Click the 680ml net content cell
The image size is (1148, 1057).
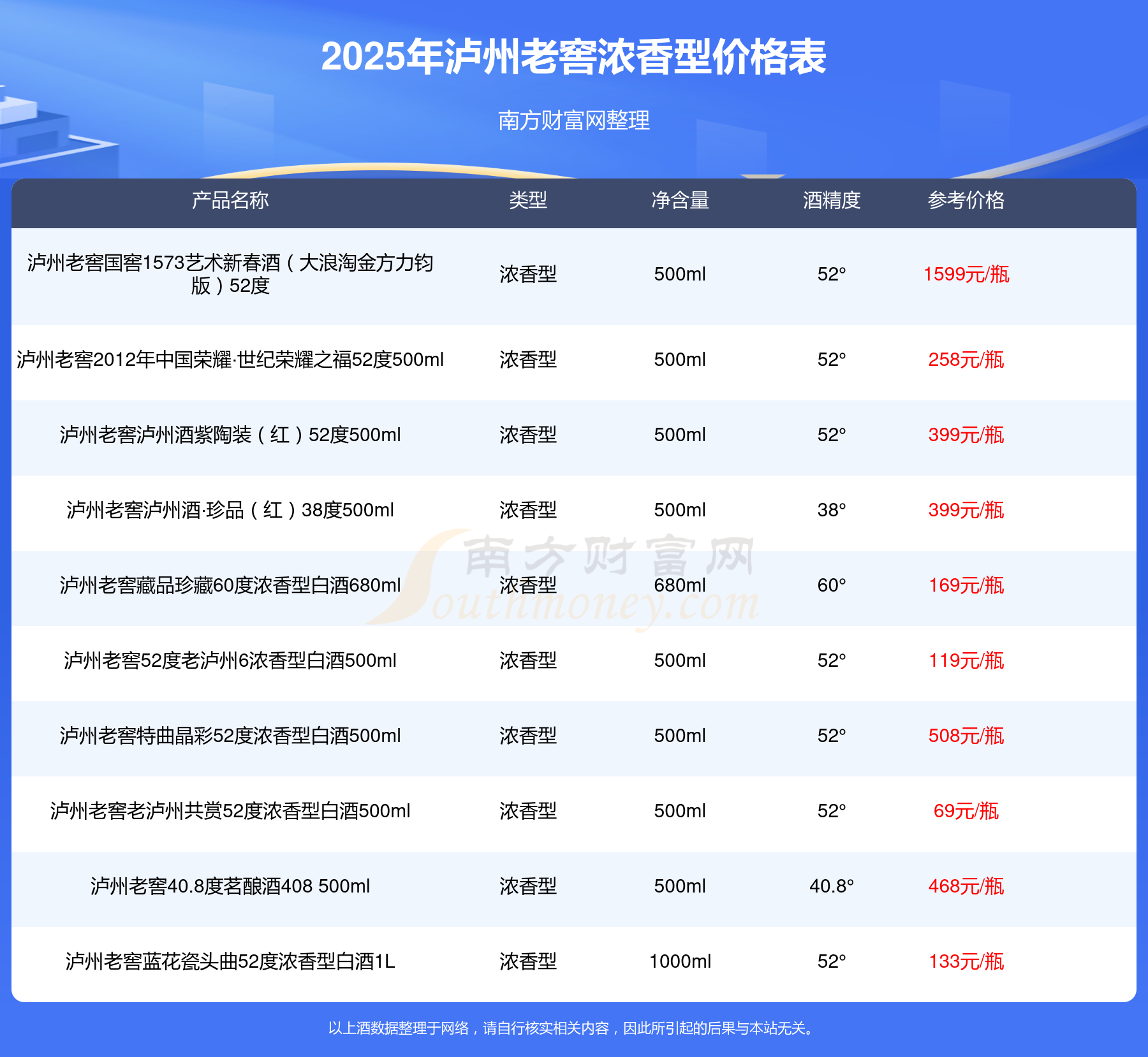pos(680,585)
